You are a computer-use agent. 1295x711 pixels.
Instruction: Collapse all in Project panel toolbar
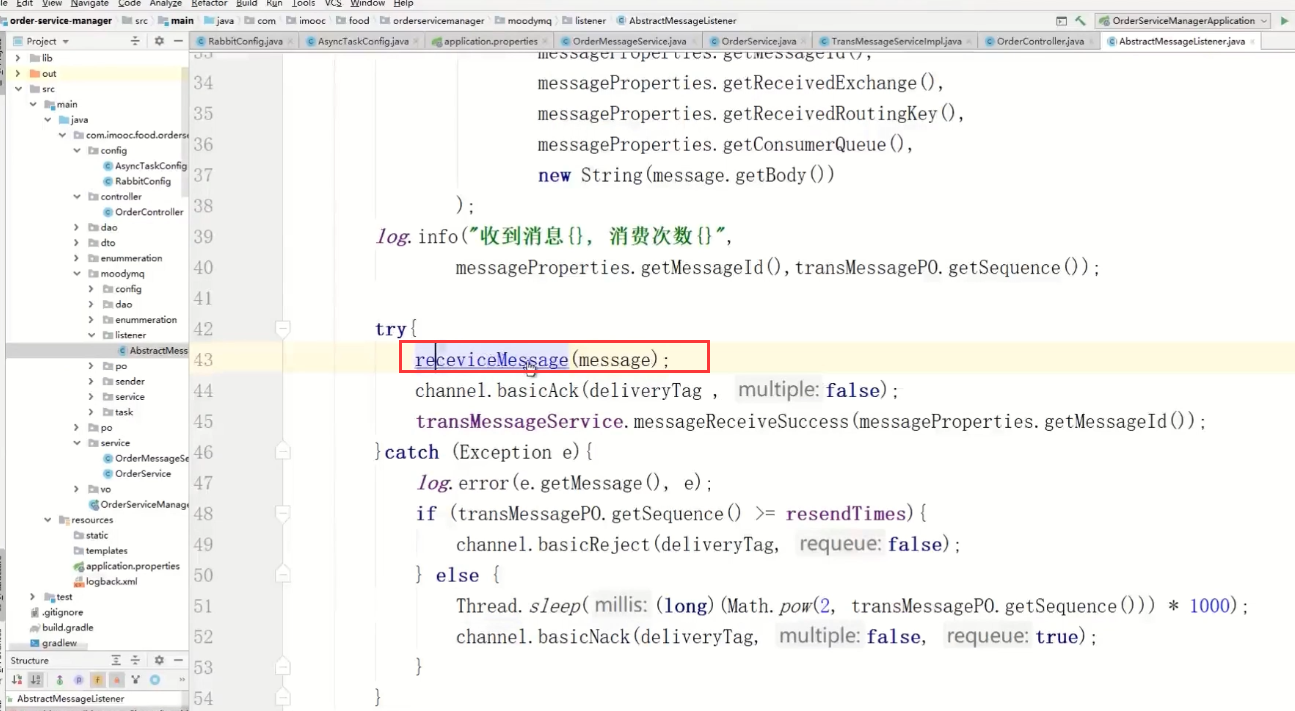coord(135,41)
